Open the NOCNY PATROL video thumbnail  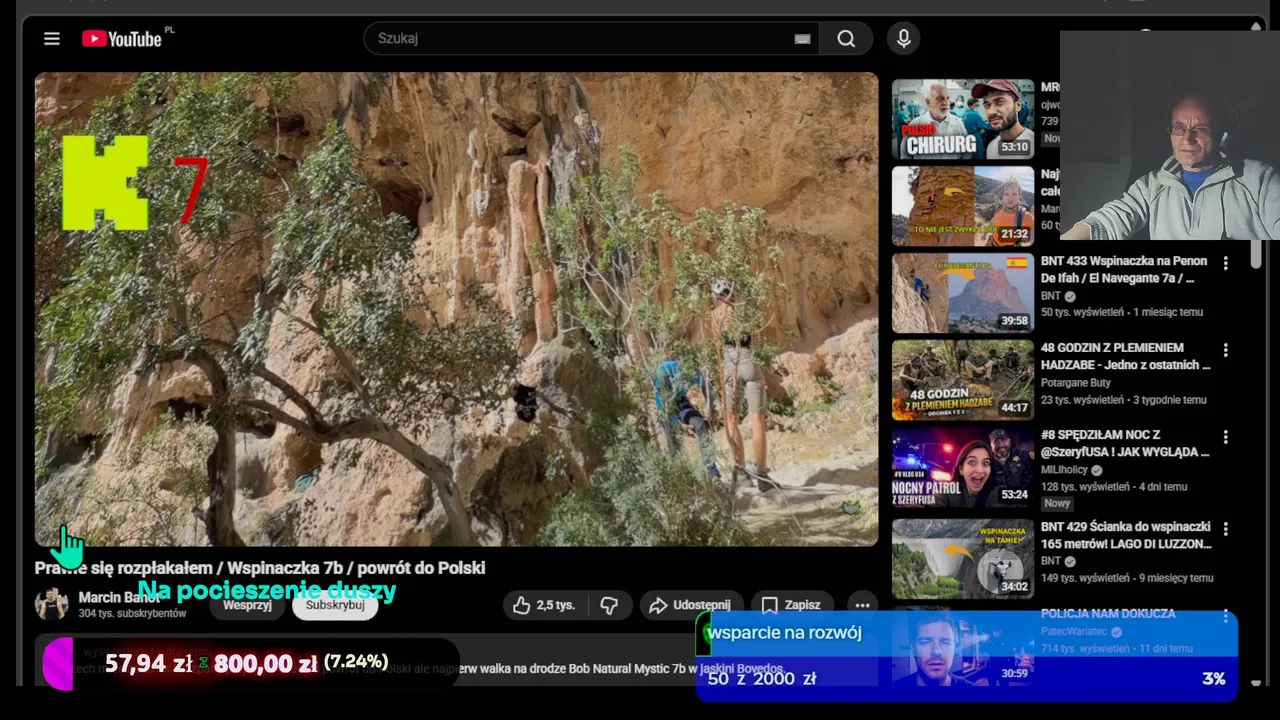[x=963, y=467]
